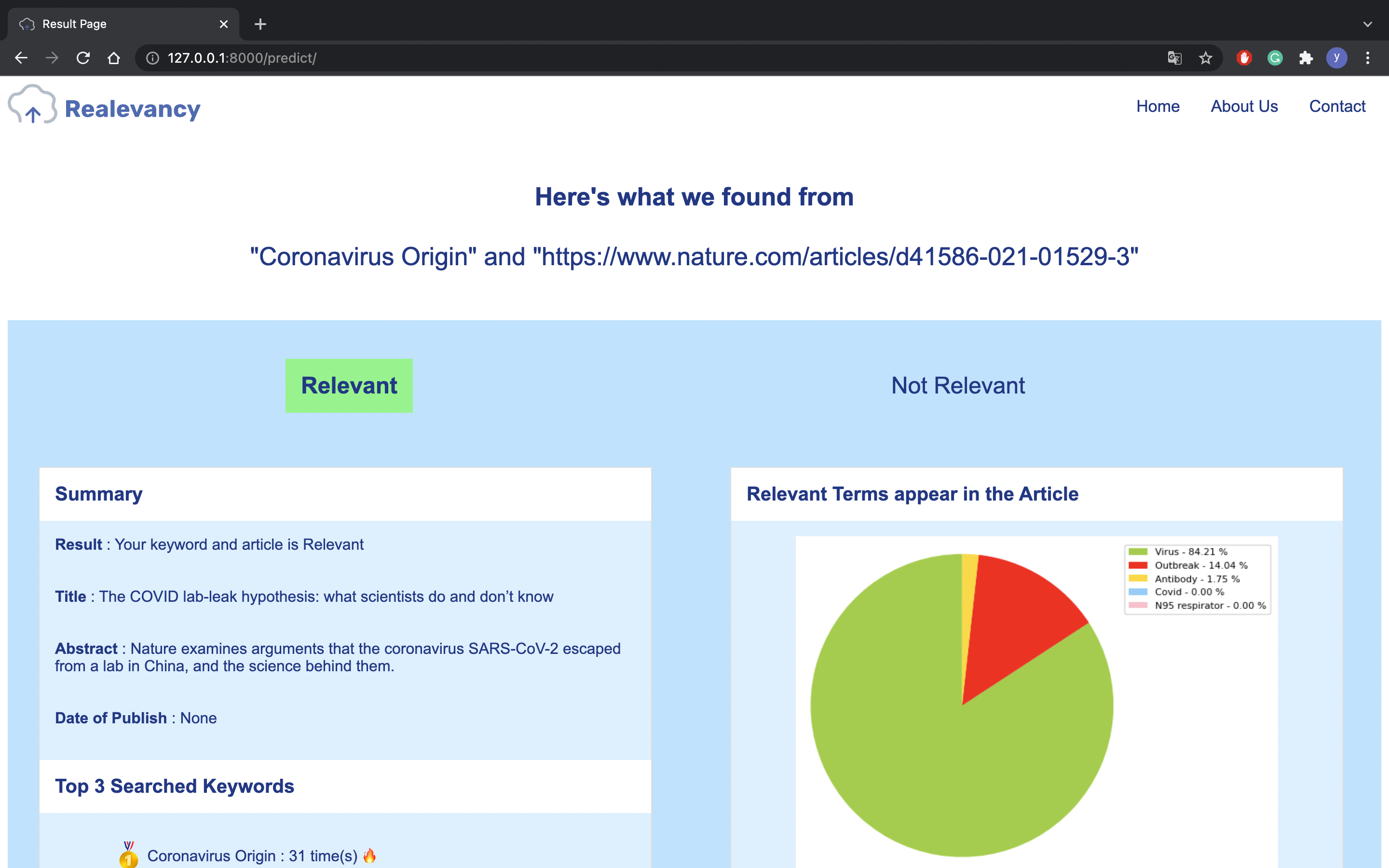
Task: Click the Realevancy cloud logo icon
Action: (32, 105)
